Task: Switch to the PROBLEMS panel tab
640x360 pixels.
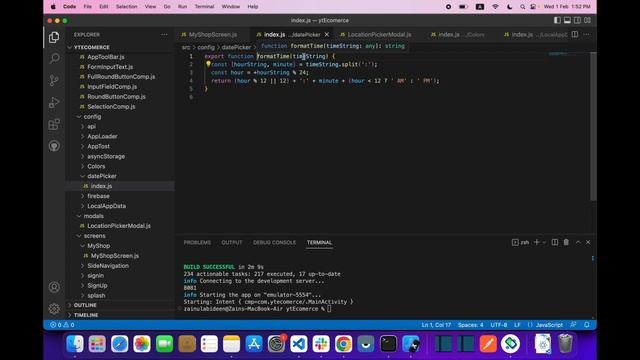Action: click(x=197, y=242)
